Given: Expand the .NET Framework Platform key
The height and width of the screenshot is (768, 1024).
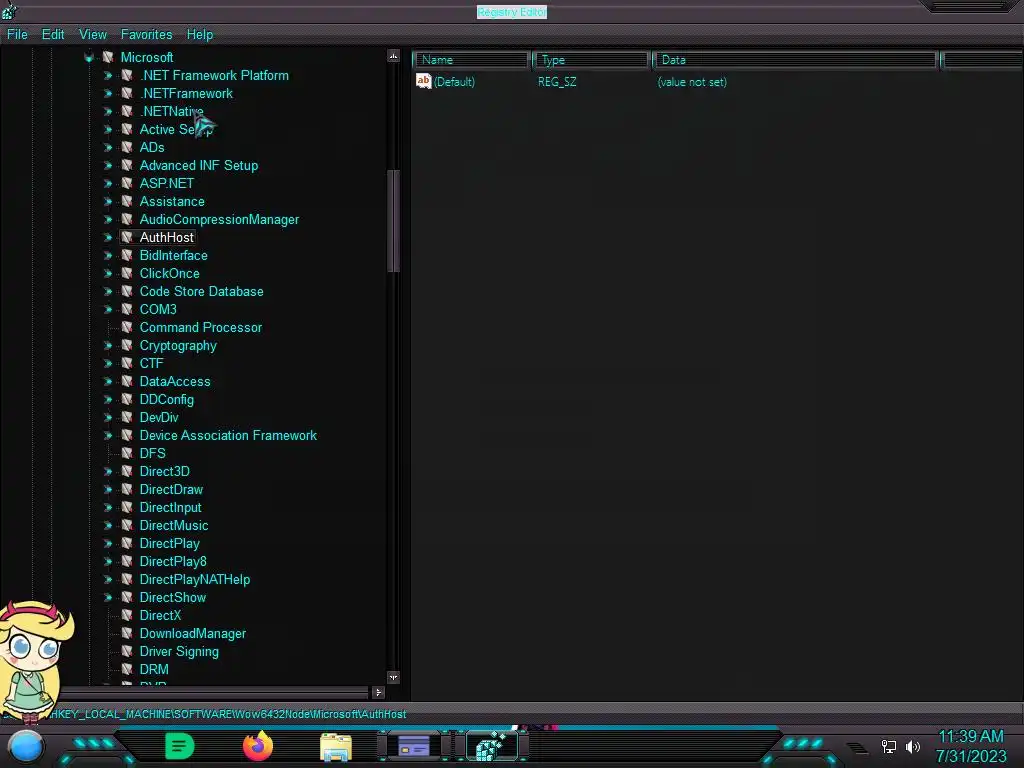Looking at the screenshot, I should point(108,76).
